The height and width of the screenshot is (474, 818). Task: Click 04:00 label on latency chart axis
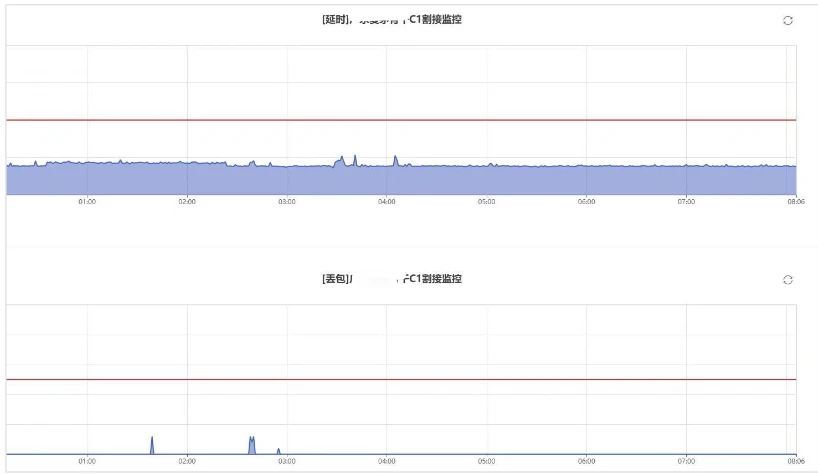387,202
